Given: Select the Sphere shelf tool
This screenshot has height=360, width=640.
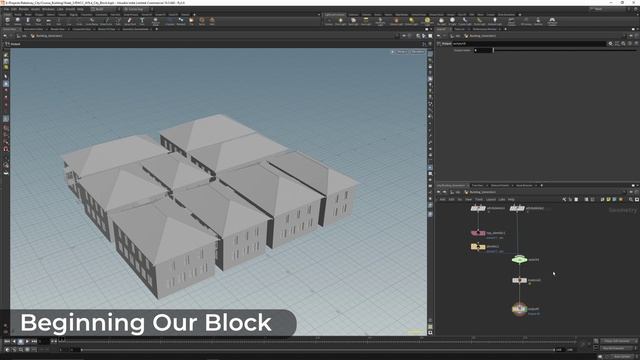Looking at the screenshot, I should (x=18, y=21).
